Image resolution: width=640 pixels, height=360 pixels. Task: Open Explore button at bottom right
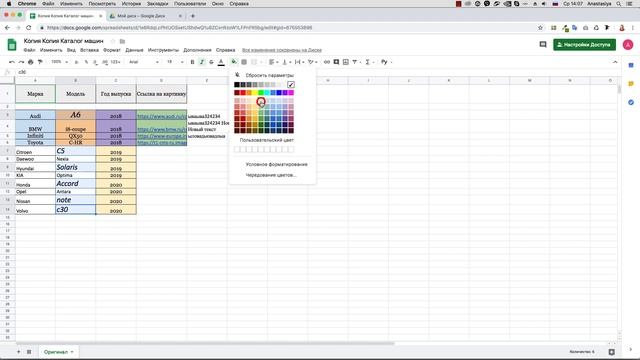pyautogui.click(x=611, y=352)
